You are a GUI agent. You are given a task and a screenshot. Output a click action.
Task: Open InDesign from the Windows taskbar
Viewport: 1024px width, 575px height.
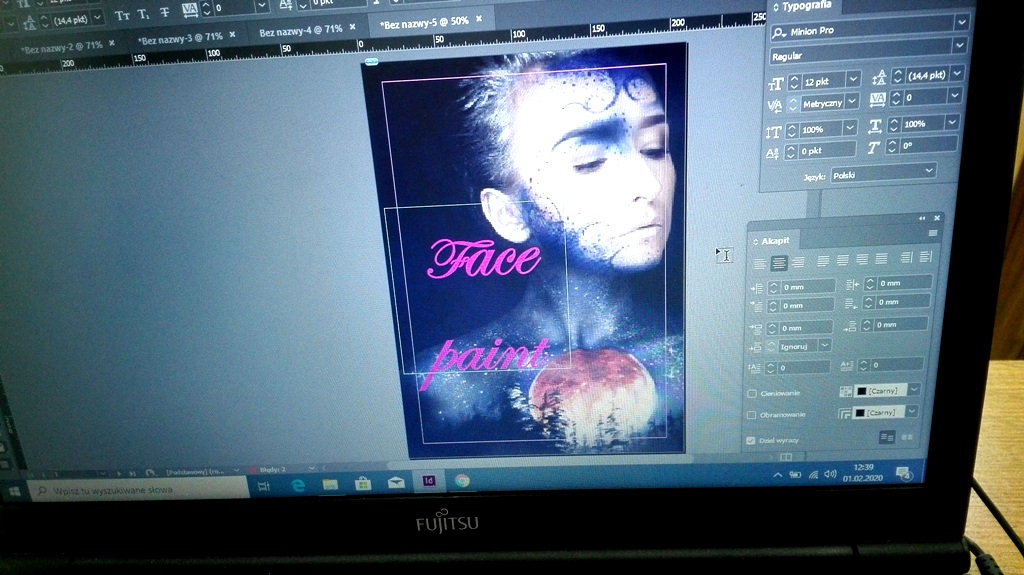pos(428,481)
